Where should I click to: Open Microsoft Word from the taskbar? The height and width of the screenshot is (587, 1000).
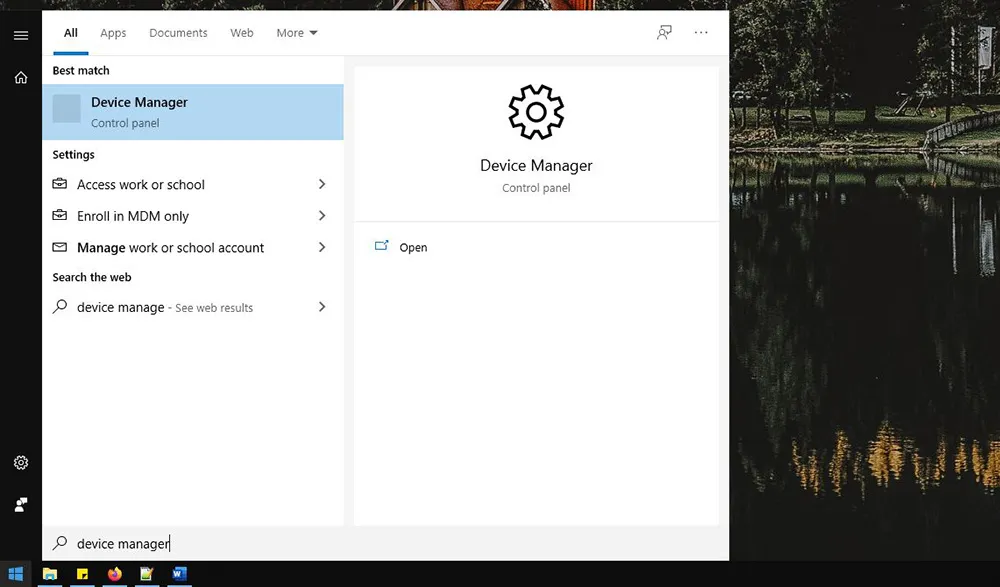click(x=179, y=574)
